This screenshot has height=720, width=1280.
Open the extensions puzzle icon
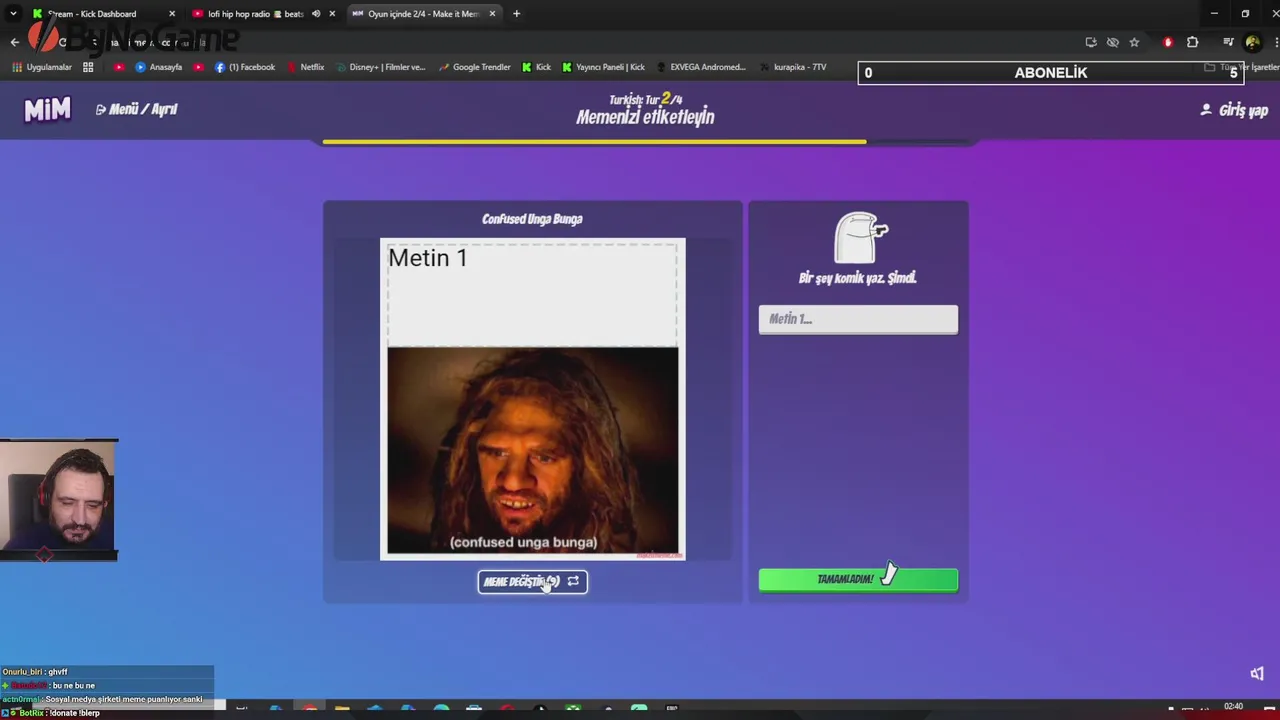1192,42
